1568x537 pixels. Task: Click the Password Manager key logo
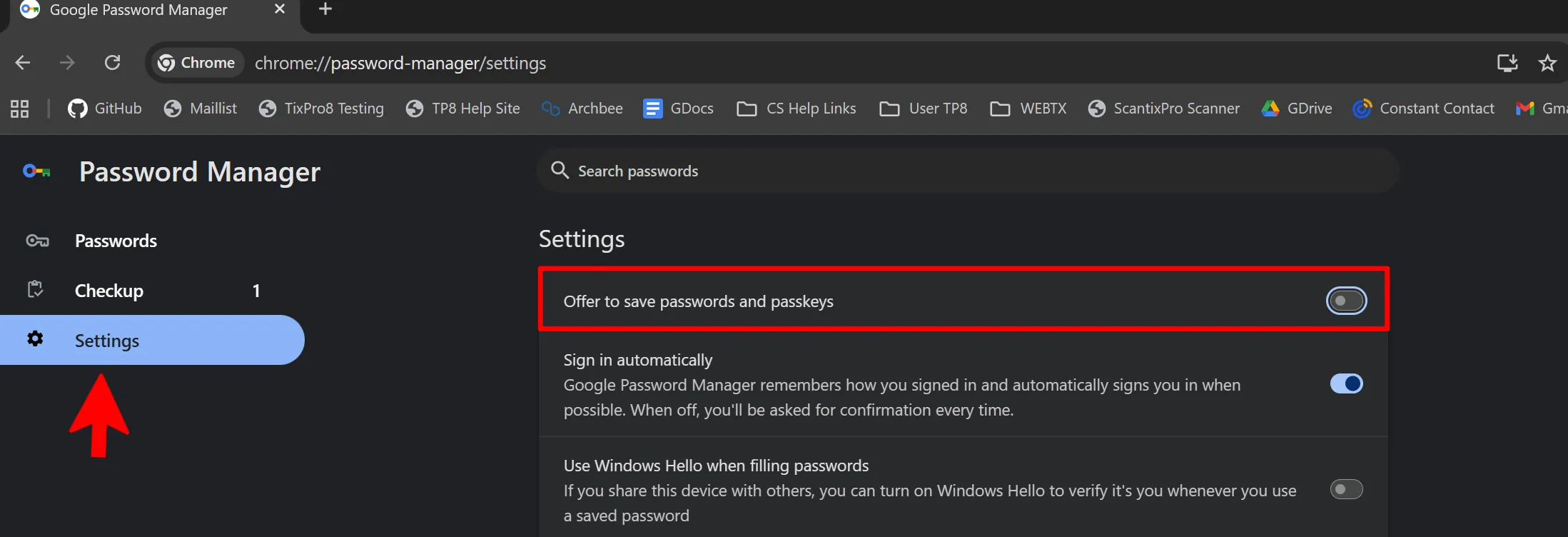coord(36,171)
